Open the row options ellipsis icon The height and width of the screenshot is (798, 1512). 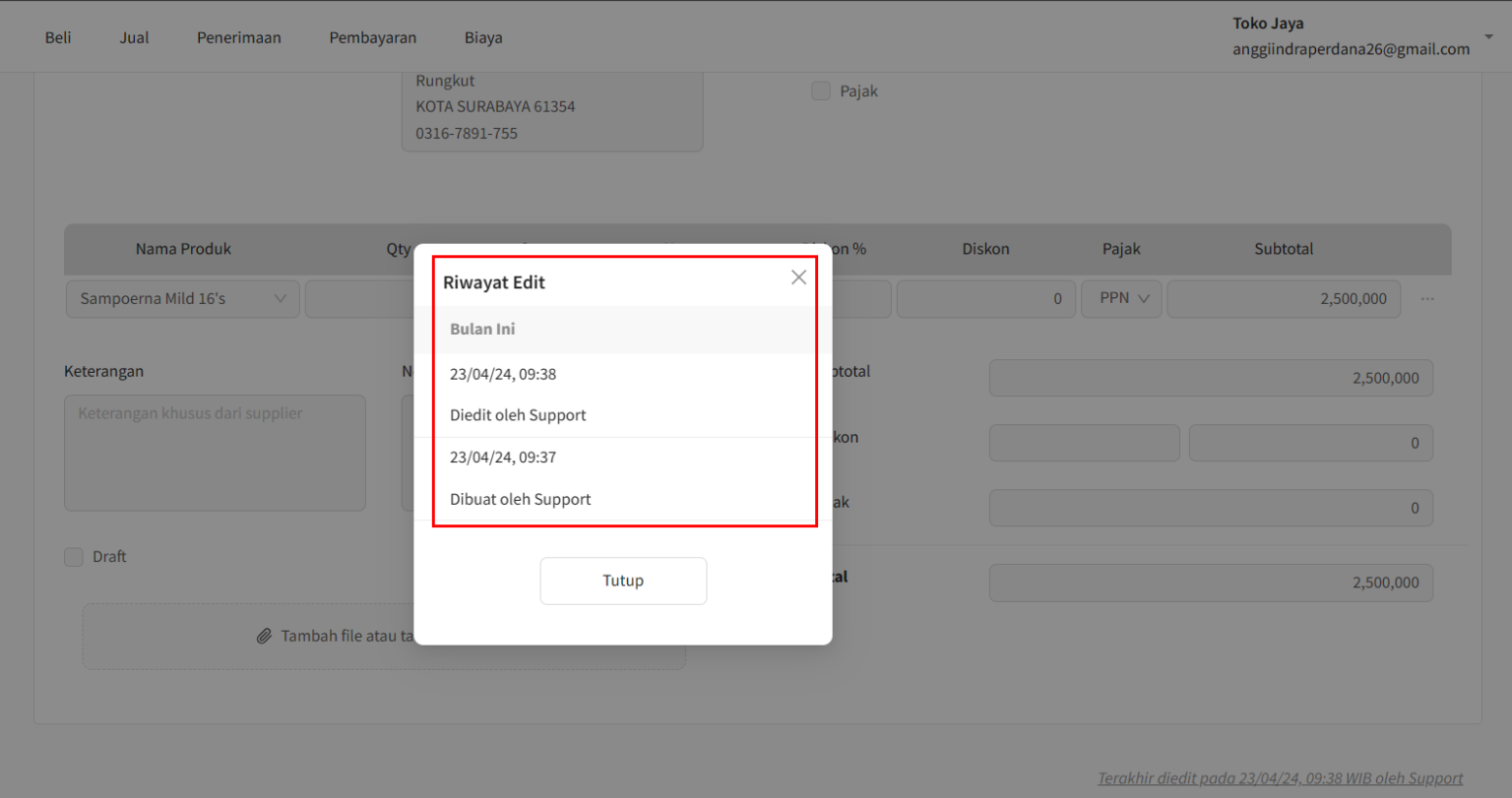(x=1427, y=298)
